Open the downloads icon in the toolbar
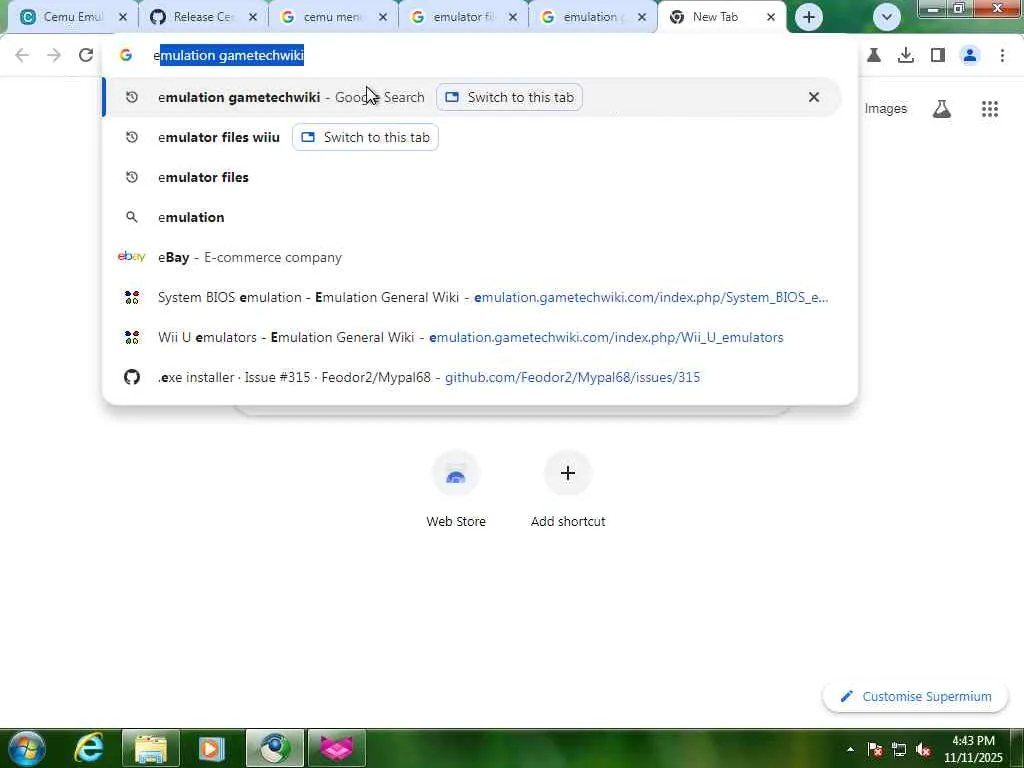Image resolution: width=1024 pixels, height=768 pixels. [x=906, y=56]
